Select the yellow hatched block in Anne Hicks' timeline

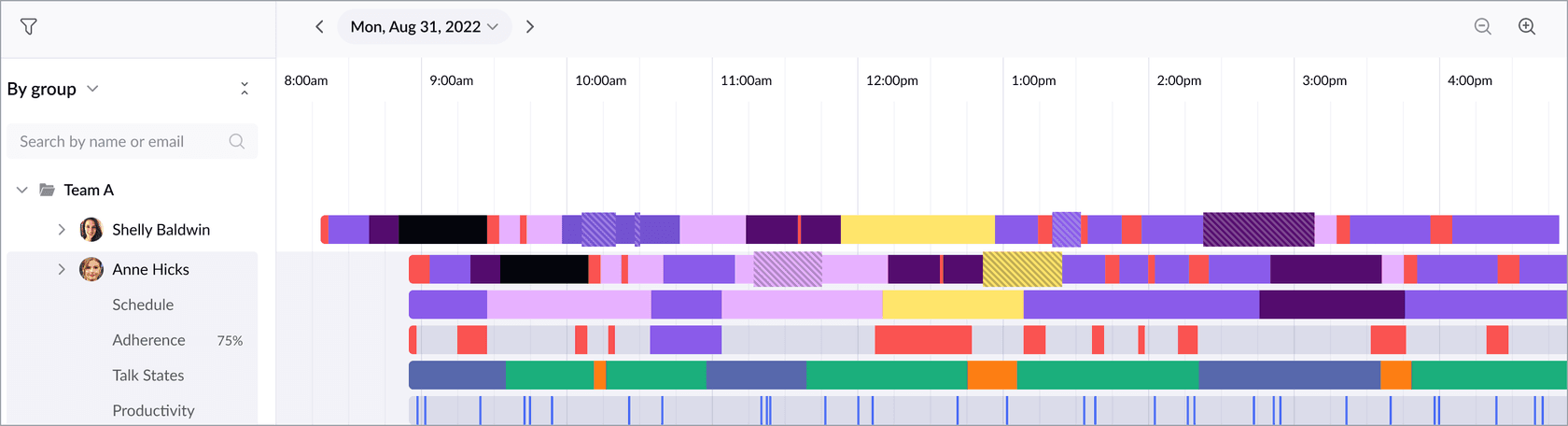coord(1022,269)
